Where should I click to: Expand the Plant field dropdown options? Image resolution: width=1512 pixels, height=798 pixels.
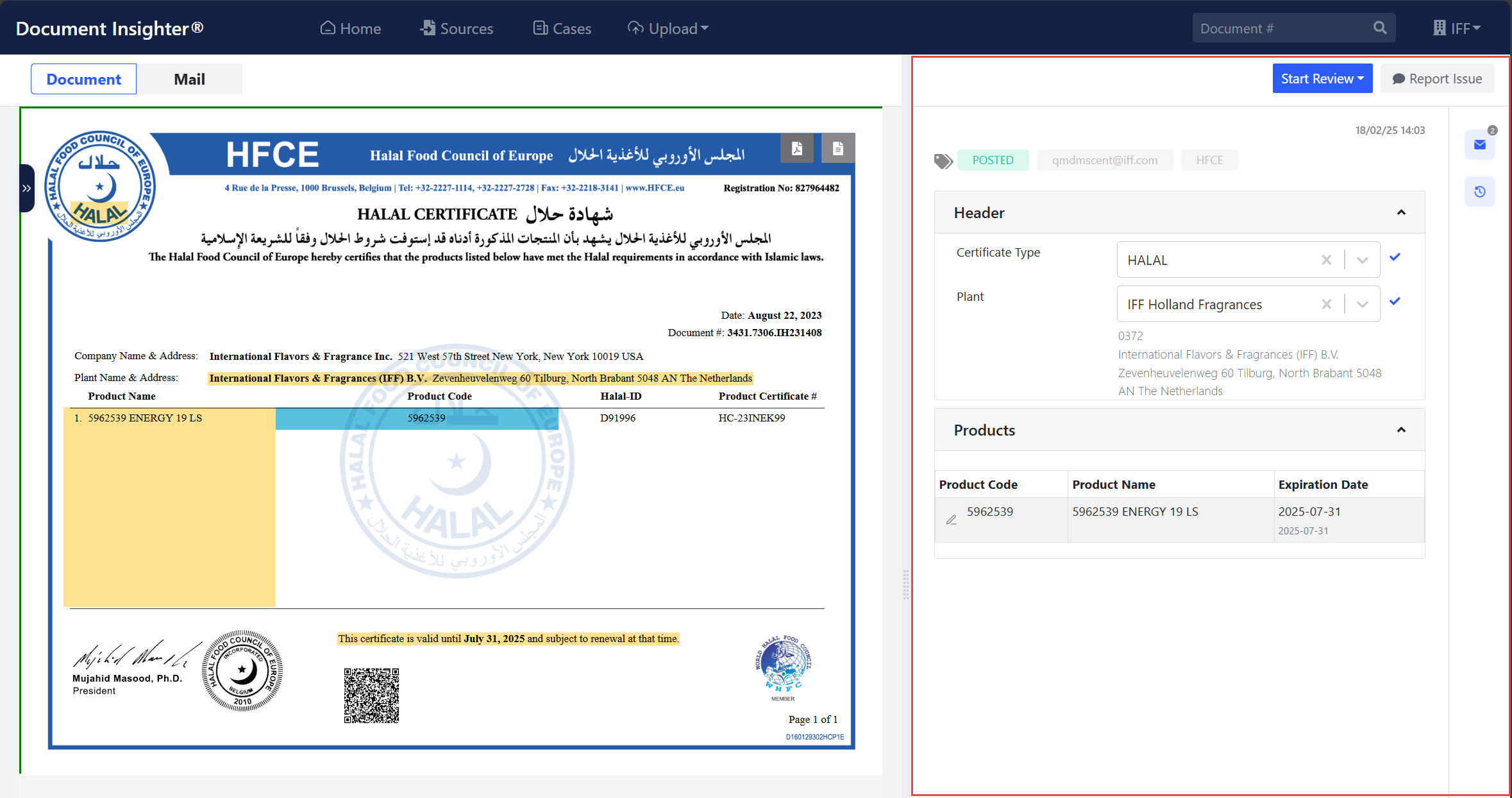tap(1362, 303)
